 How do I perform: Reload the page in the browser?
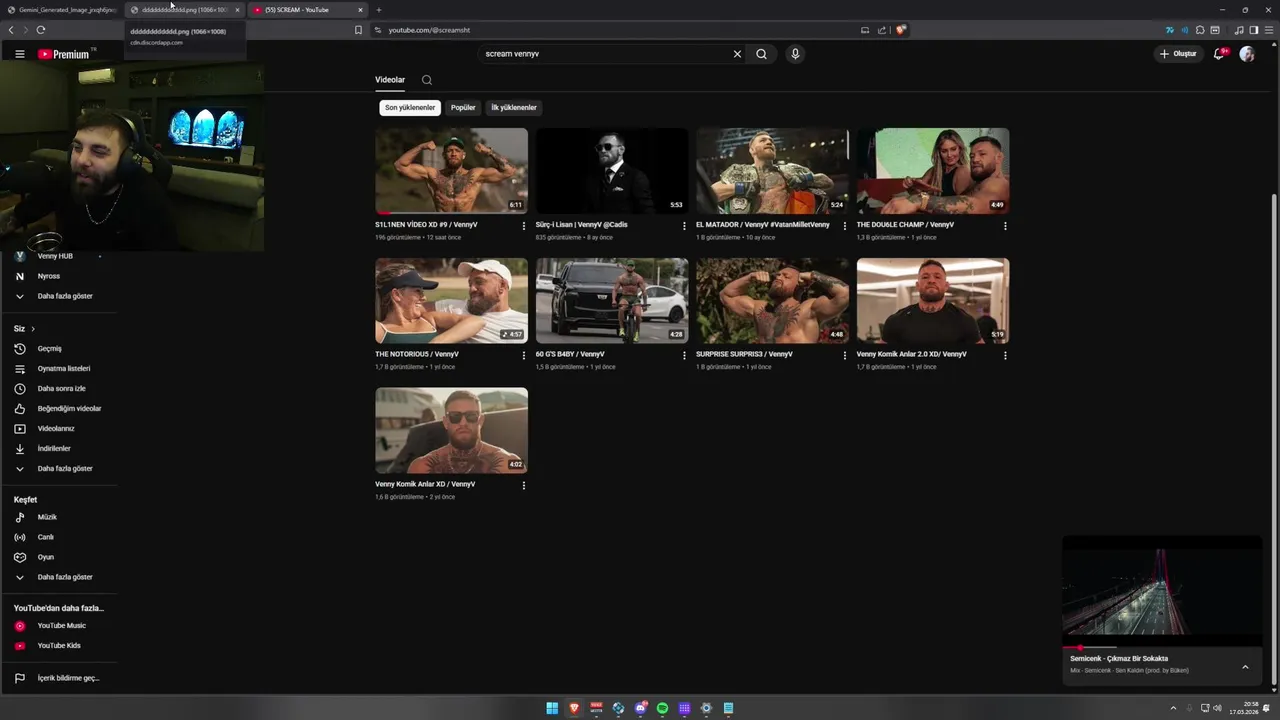tap(41, 30)
